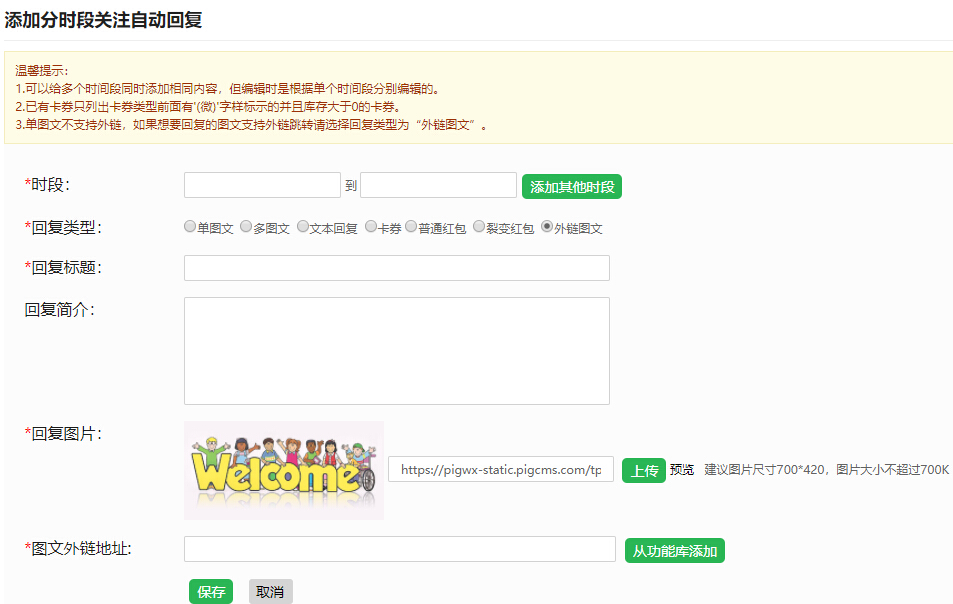The image size is (953, 604).
Task: Choose 文本回复 as reply type
Action: point(303,225)
